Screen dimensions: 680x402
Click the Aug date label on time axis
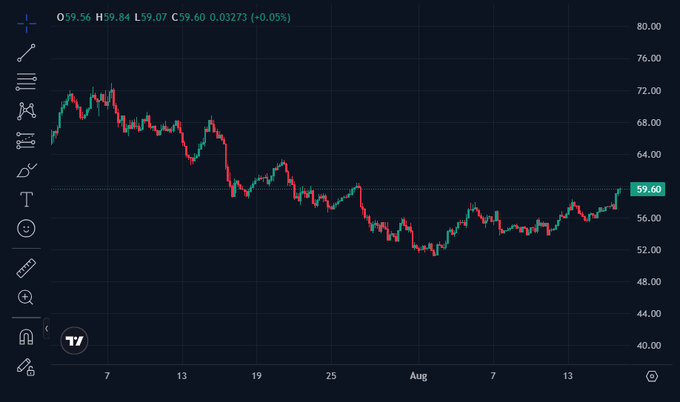[418, 376]
